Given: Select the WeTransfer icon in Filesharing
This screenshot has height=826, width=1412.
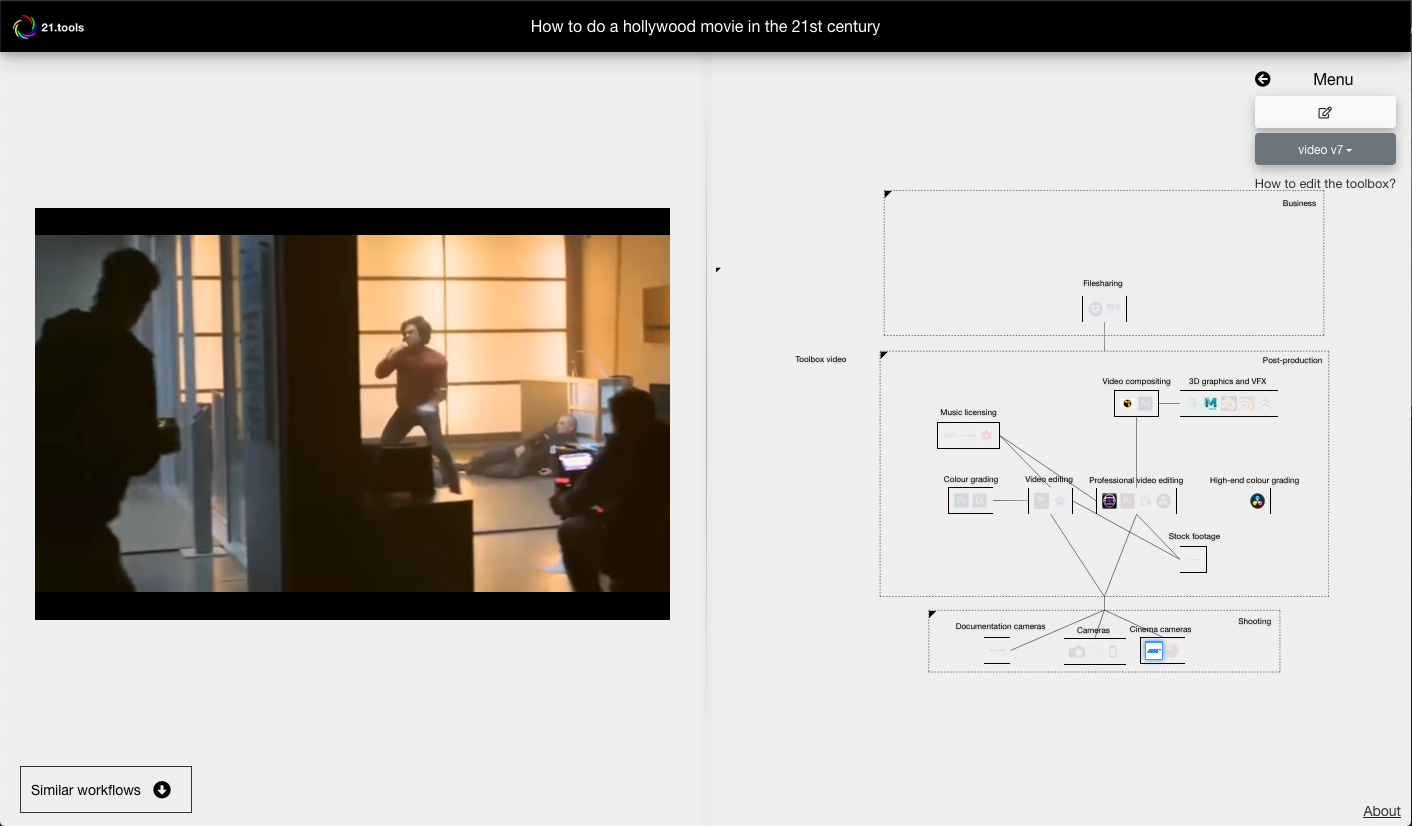Looking at the screenshot, I should (1113, 309).
